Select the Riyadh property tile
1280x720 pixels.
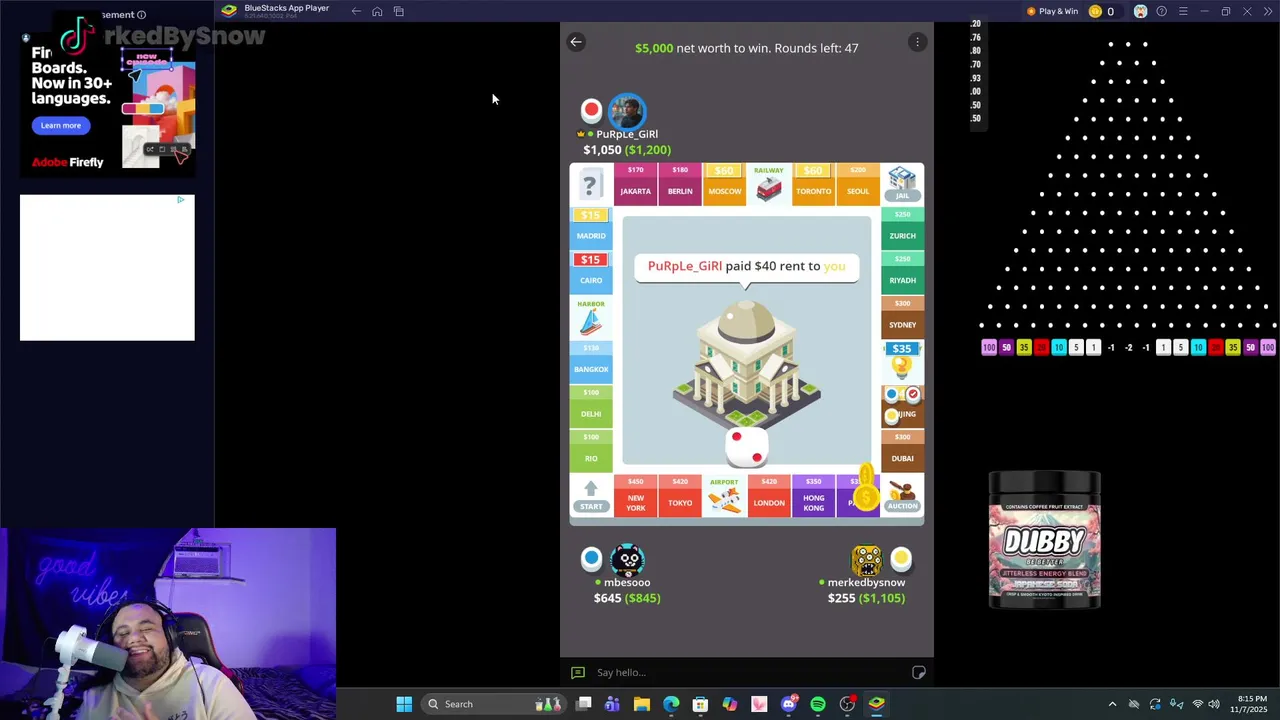902,273
